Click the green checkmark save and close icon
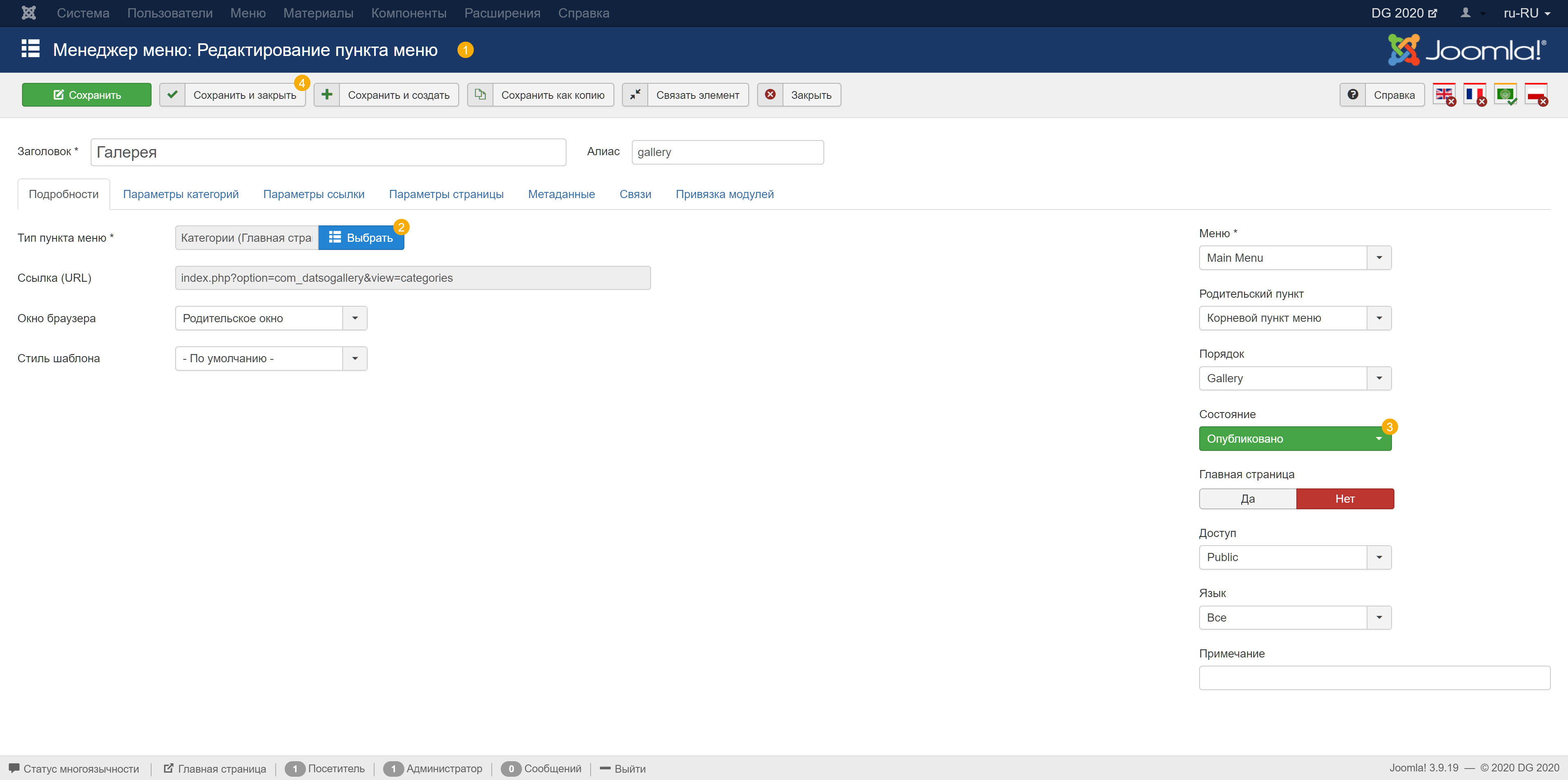 [173, 95]
